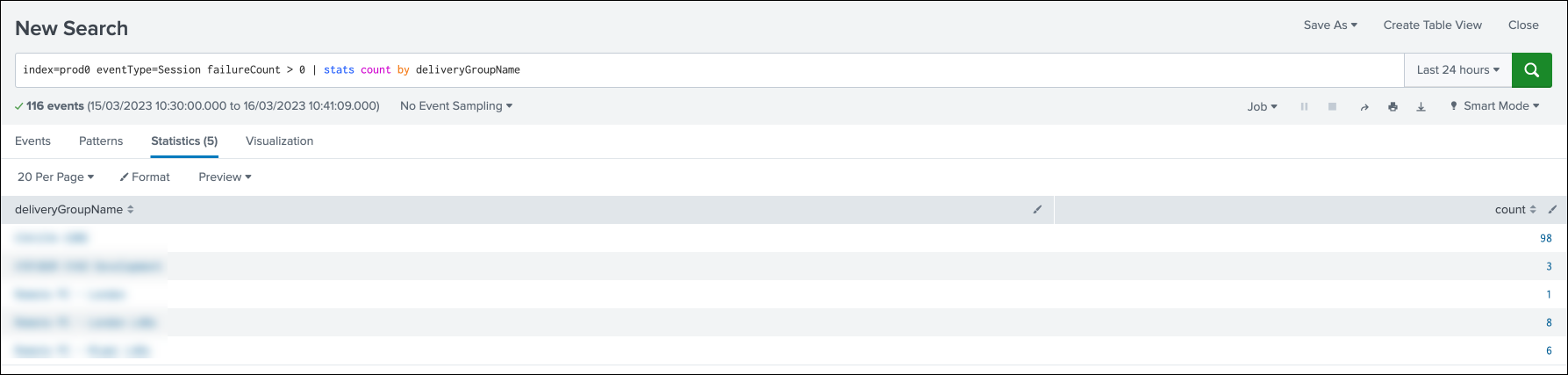Screen dimensions: 1568x375
Task: Open the Smart Mode dropdown
Action: (1494, 106)
